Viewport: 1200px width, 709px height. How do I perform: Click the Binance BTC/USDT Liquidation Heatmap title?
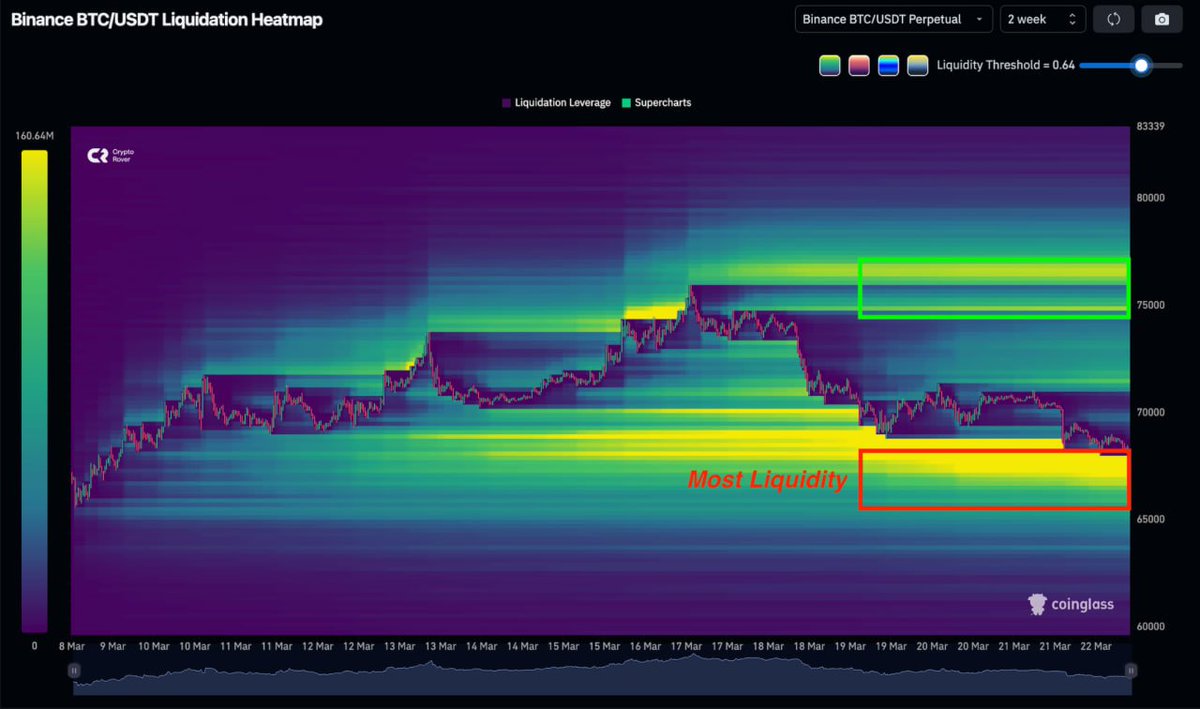pyautogui.click(x=165, y=18)
